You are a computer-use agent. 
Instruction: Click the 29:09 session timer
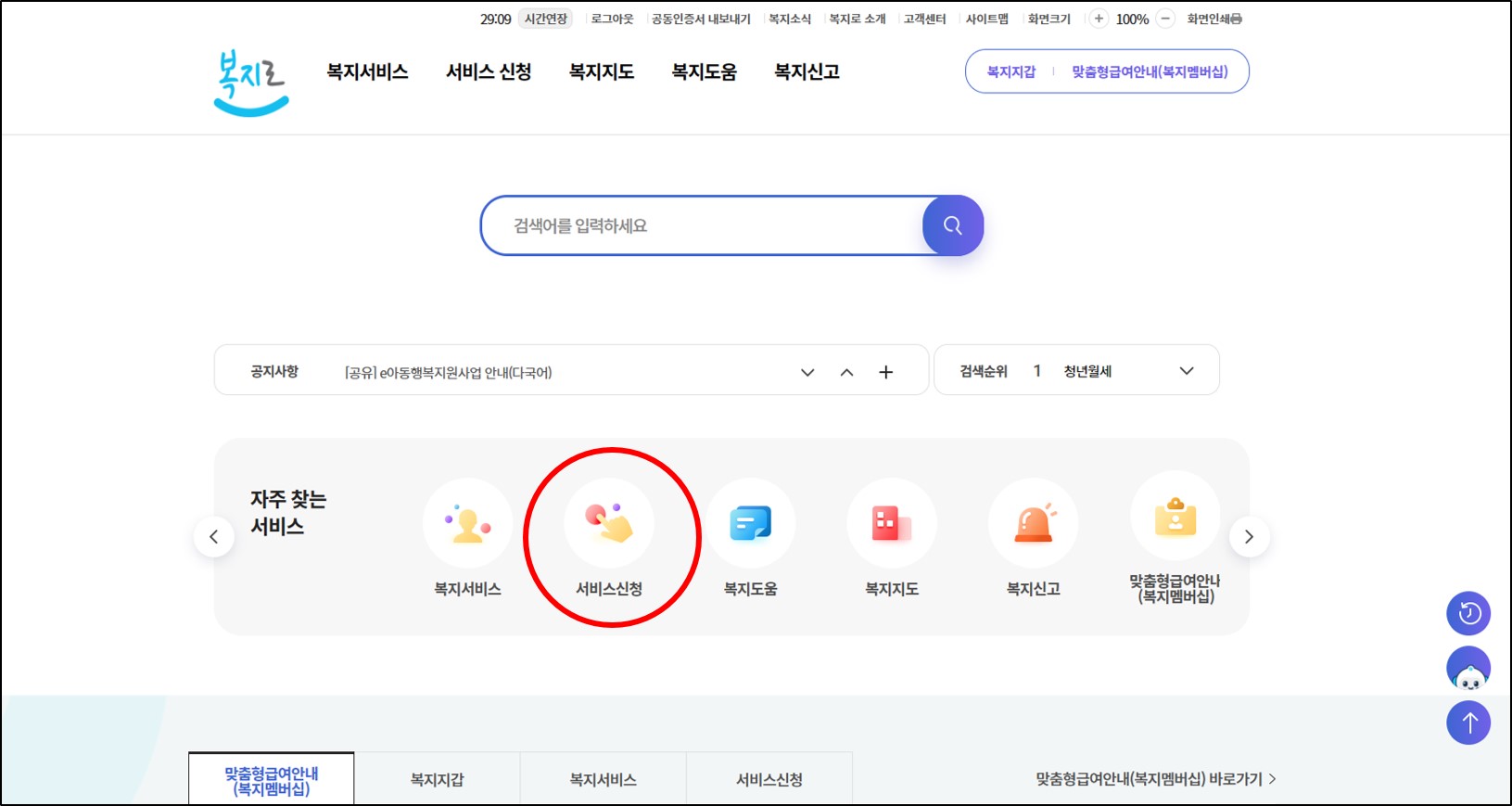click(x=496, y=19)
